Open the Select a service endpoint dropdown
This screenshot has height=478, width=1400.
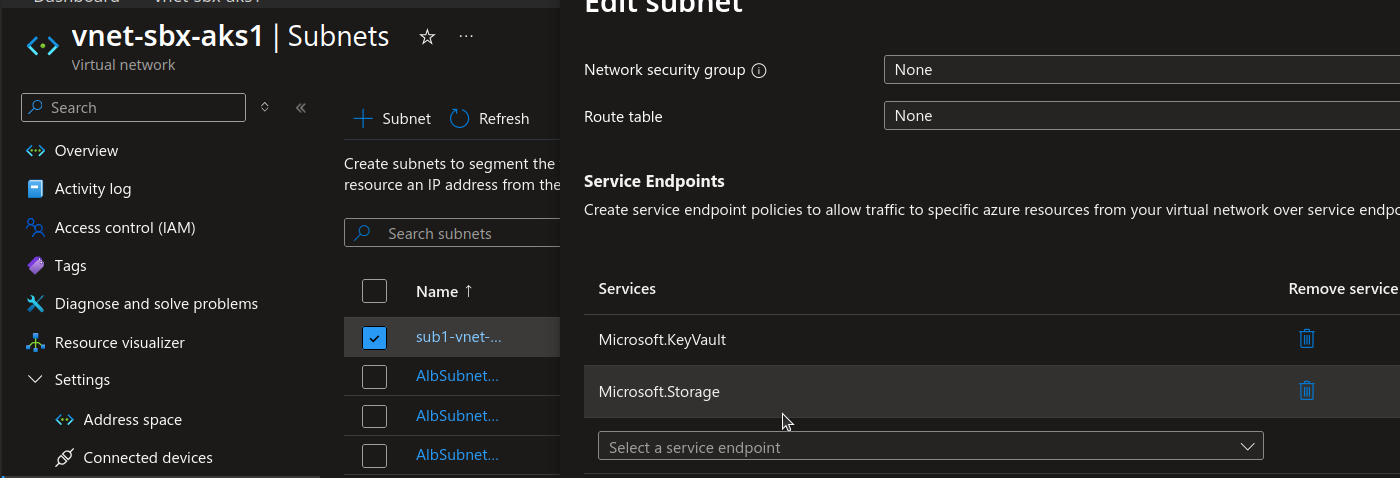pyautogui.click(x=931, y=446)
